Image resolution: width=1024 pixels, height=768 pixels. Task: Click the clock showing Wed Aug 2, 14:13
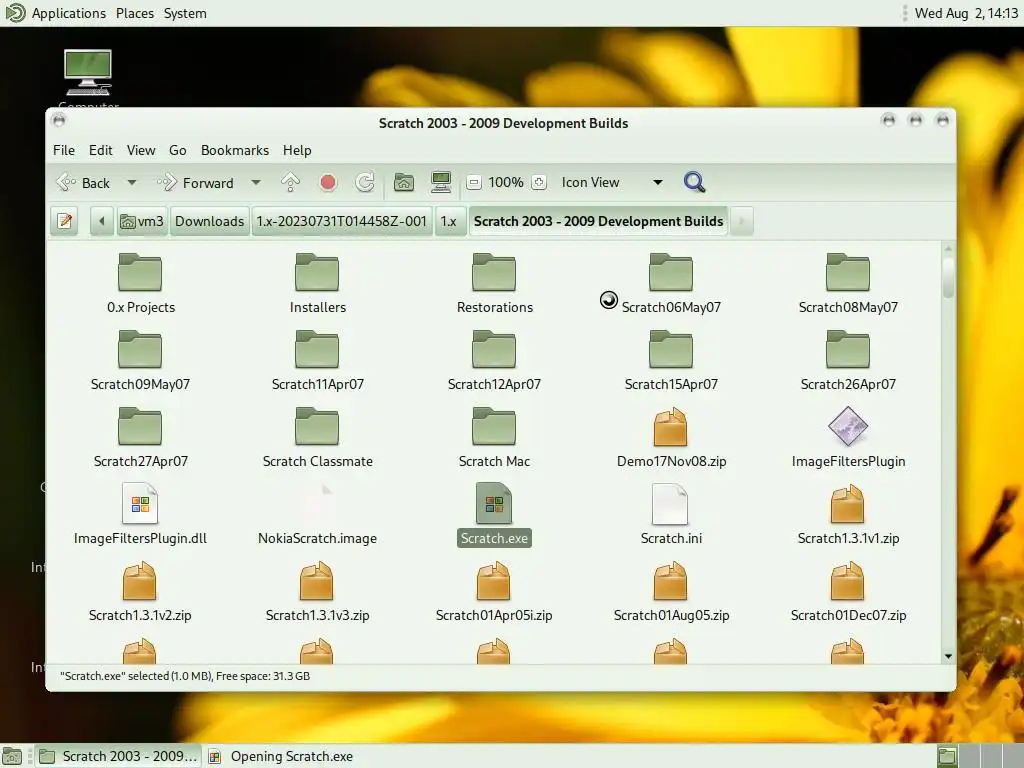click(966, 13)
